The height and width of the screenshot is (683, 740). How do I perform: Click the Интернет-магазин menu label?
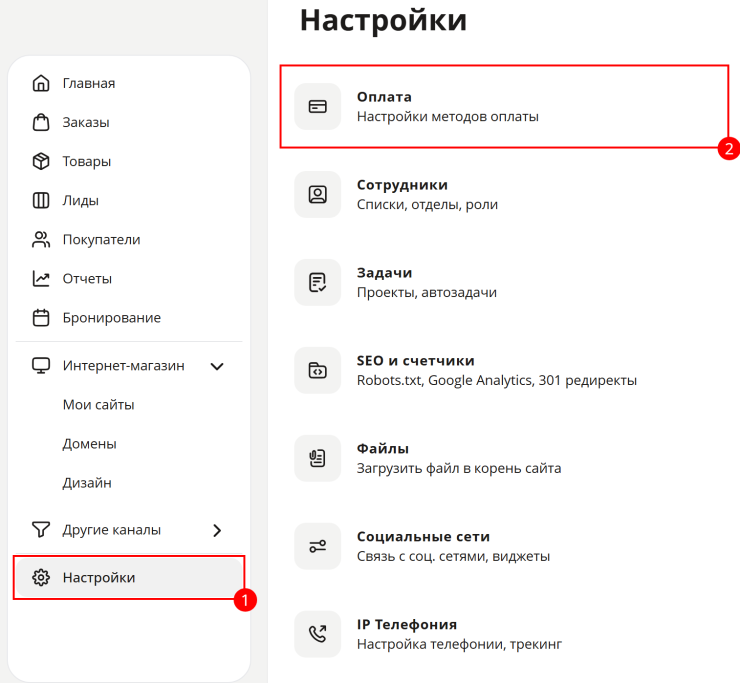tap(124, 366)
